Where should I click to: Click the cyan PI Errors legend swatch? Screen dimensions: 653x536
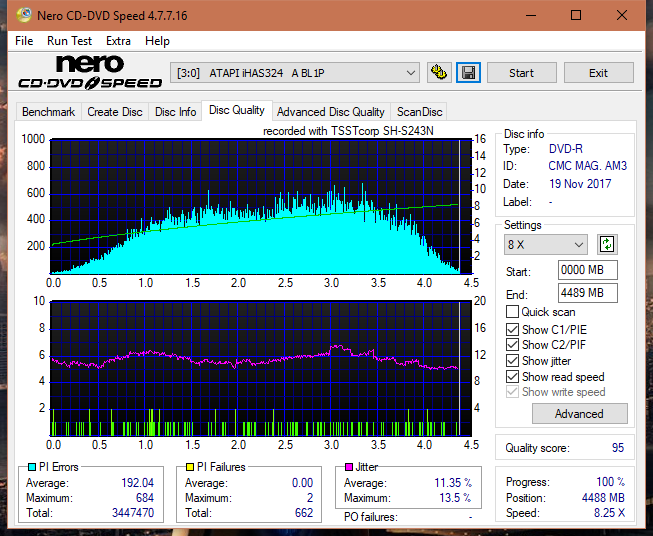pyautogui.click(x=32, y=467)
